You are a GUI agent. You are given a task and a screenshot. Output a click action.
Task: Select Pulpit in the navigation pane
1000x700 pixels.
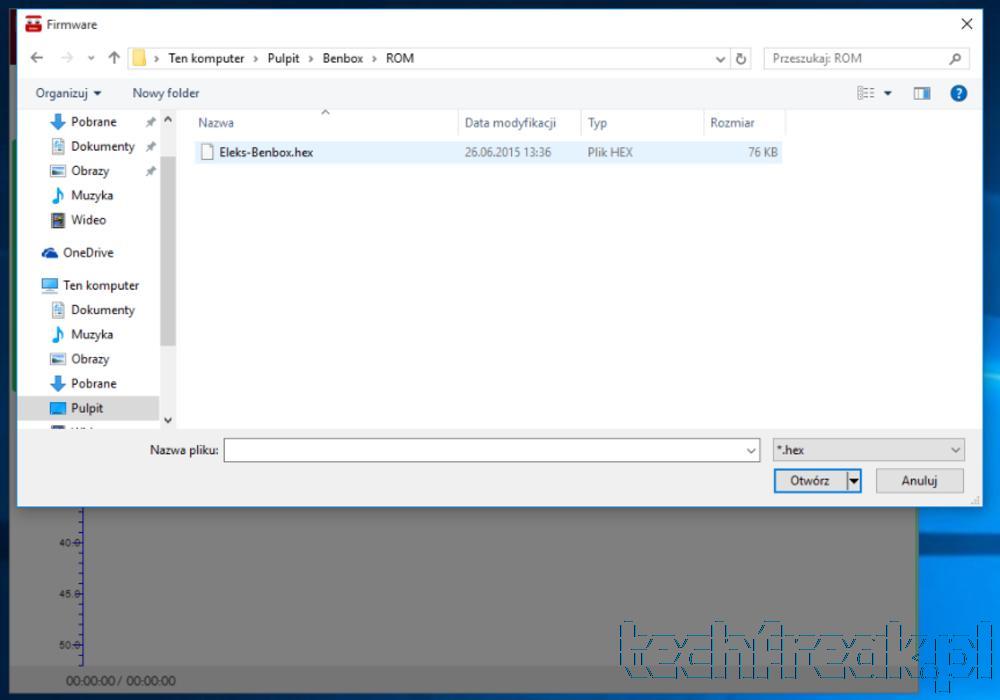click(x=87, y=408)
